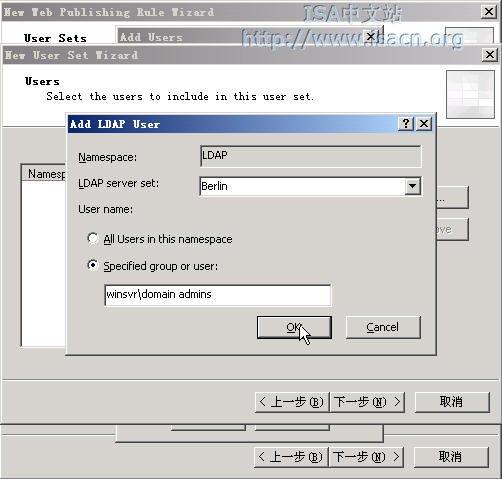Click the Namespace column header in users list
Screen dimensions: 502x479
pos(44,174)
